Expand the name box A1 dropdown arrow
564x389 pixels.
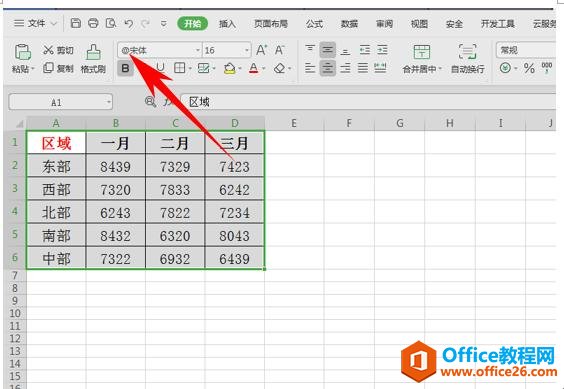click(x=108, y=103)
